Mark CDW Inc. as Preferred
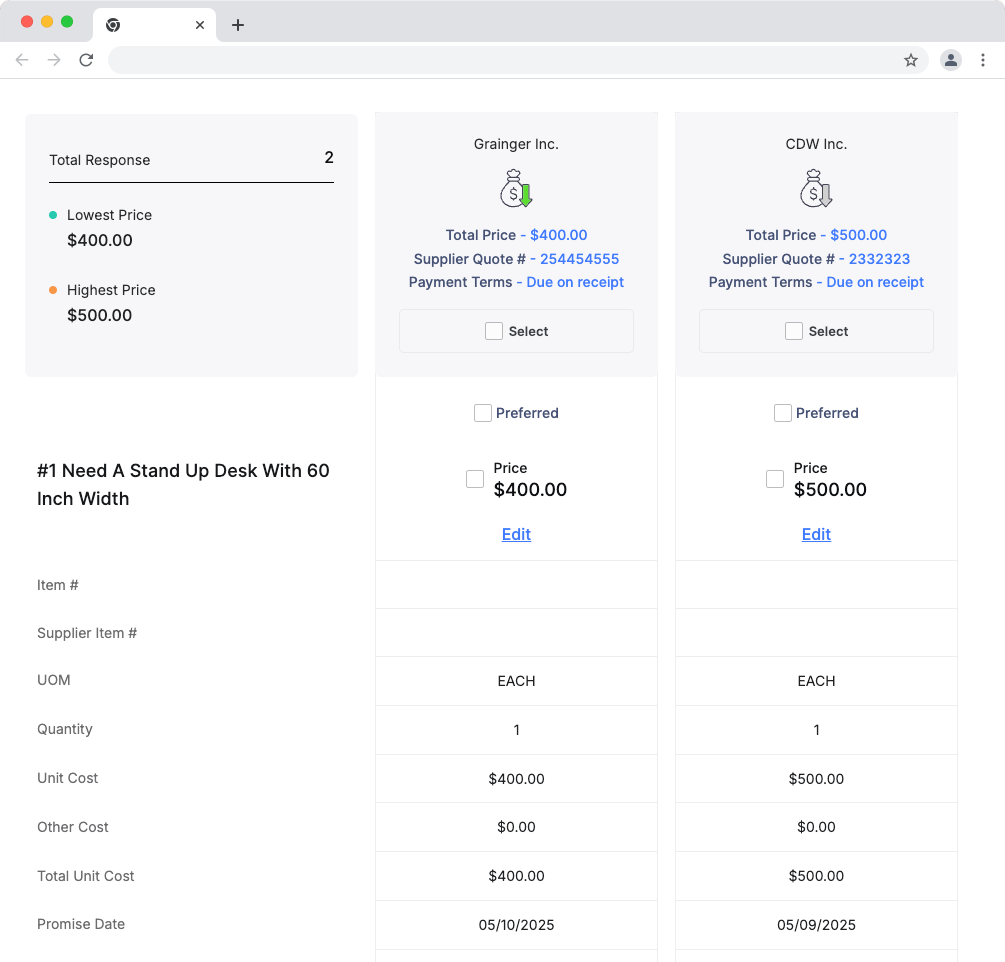Viewport: 1005px width, 962px height. (x=783, y=413)
